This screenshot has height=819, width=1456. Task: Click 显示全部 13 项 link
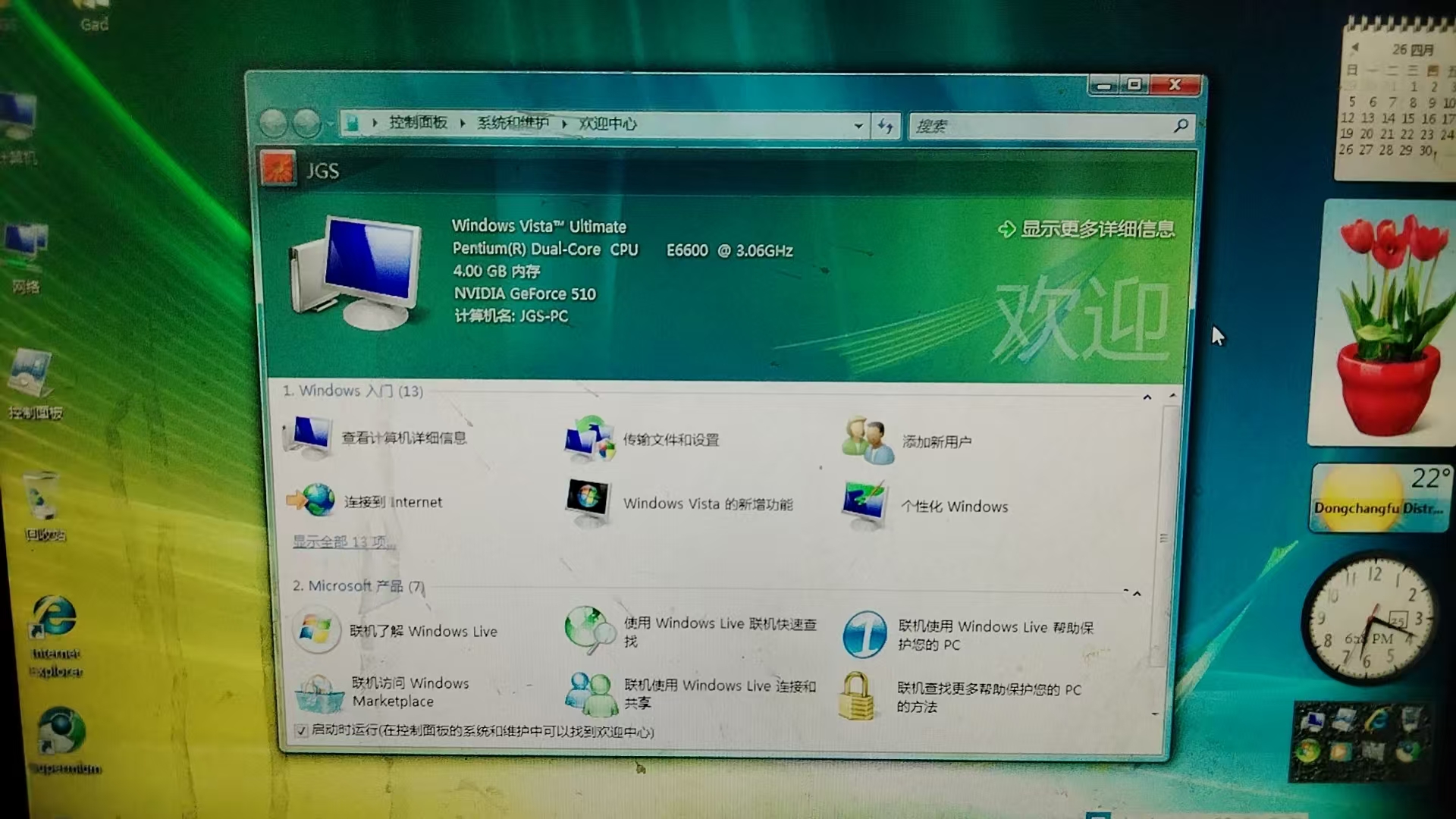344,541
